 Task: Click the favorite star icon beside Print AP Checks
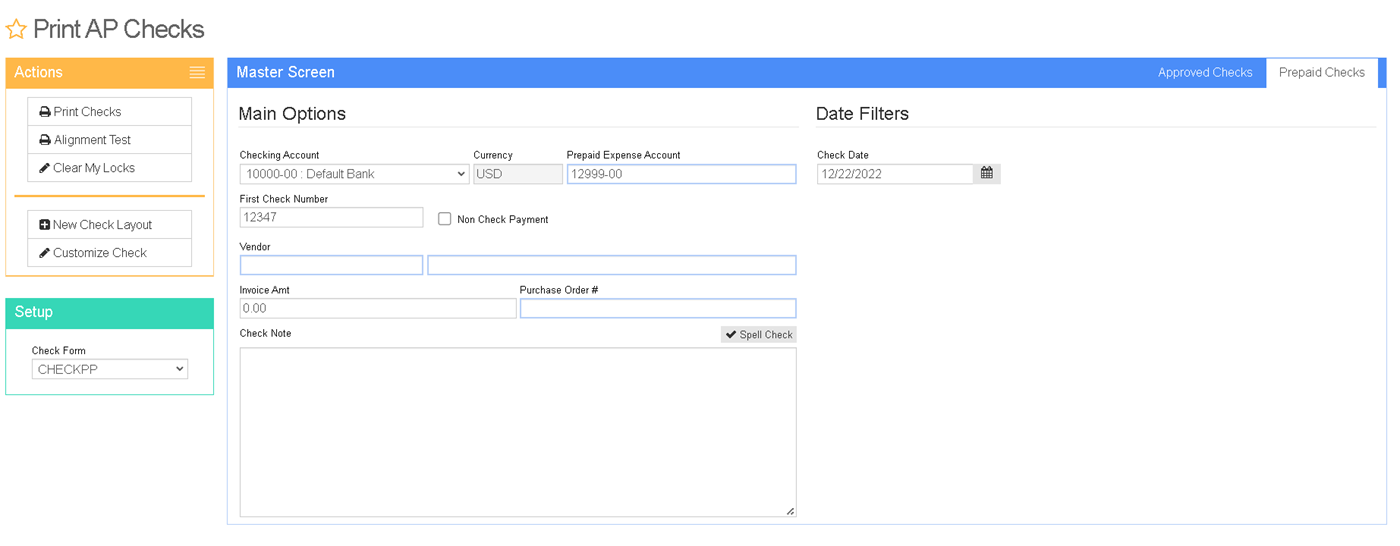point(16,30)
